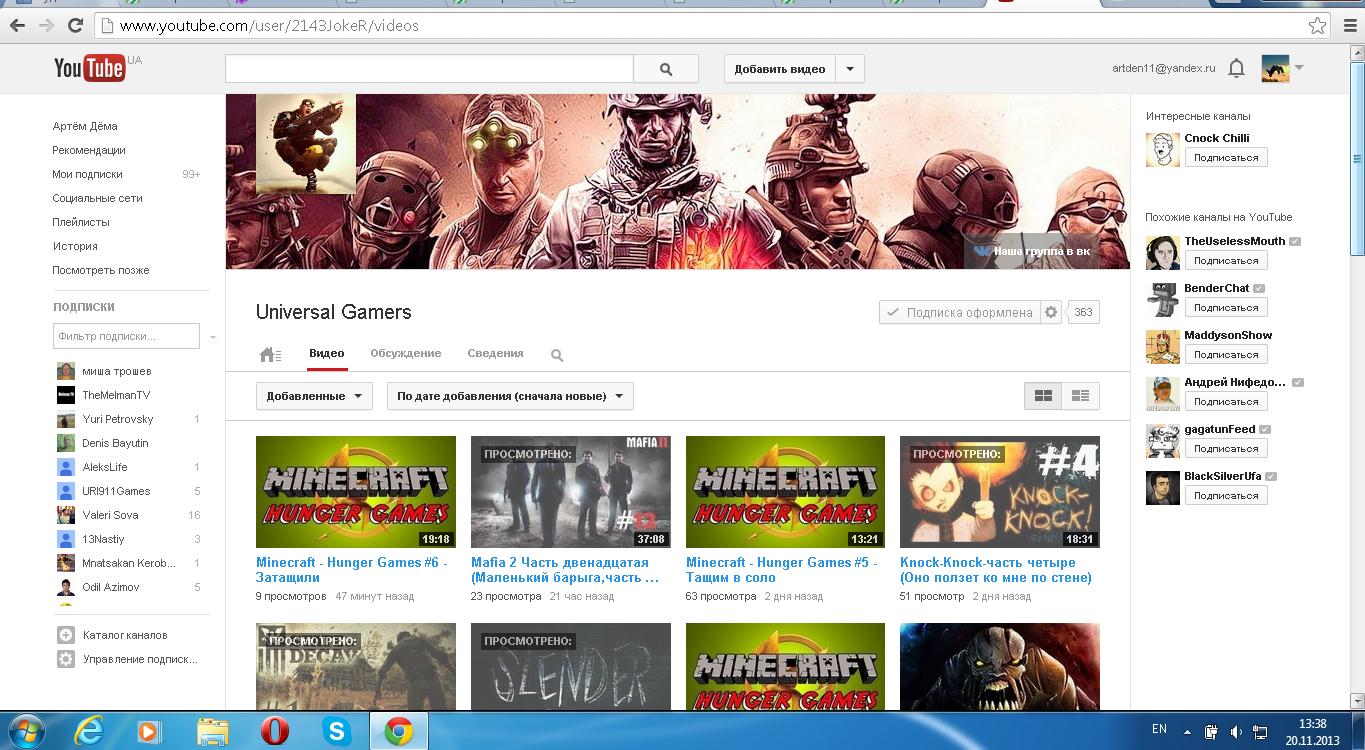The width and height of the screenshot is (1365, 750).
Task: Click the magnifier search button in the YouTube header
Action: (666, 69)
